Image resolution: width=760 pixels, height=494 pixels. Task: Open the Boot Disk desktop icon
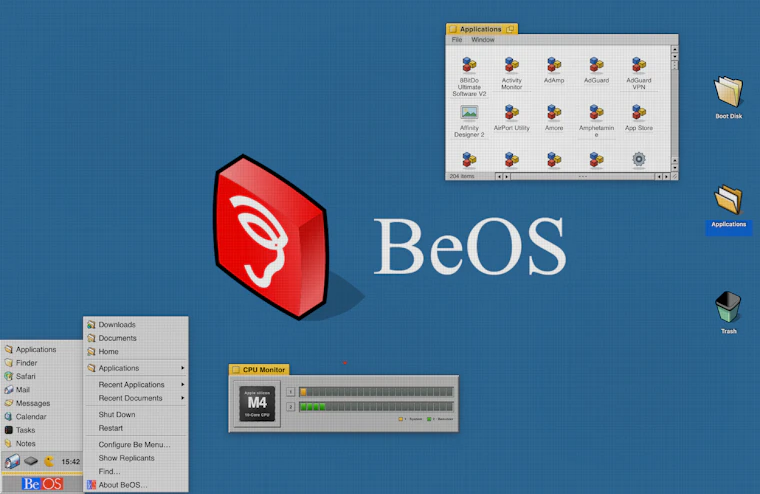pyautogui.click(x=728, y=92)
